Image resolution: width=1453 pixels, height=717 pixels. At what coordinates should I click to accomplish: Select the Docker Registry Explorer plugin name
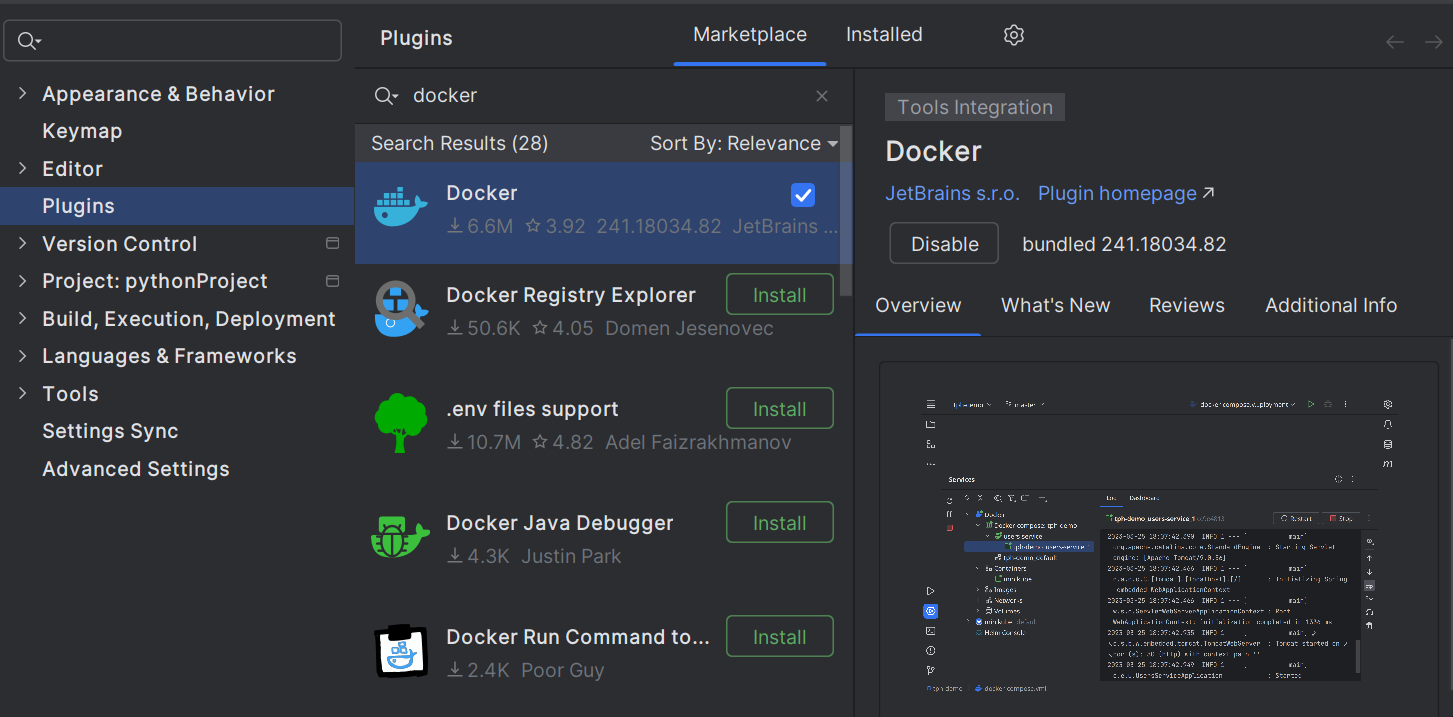tap(571, 295)
